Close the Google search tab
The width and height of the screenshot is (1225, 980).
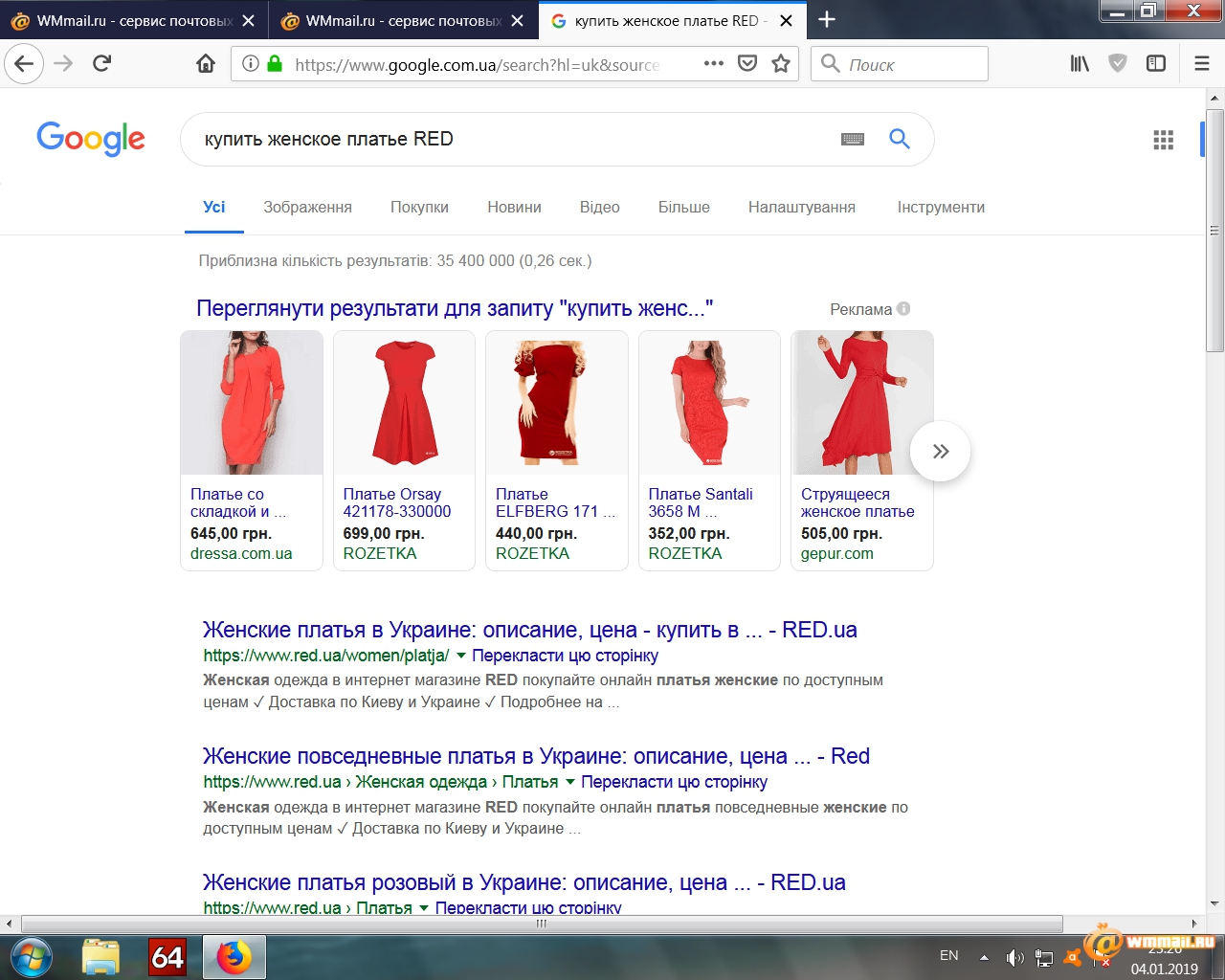pyautogui.click(x=786, y=21)
